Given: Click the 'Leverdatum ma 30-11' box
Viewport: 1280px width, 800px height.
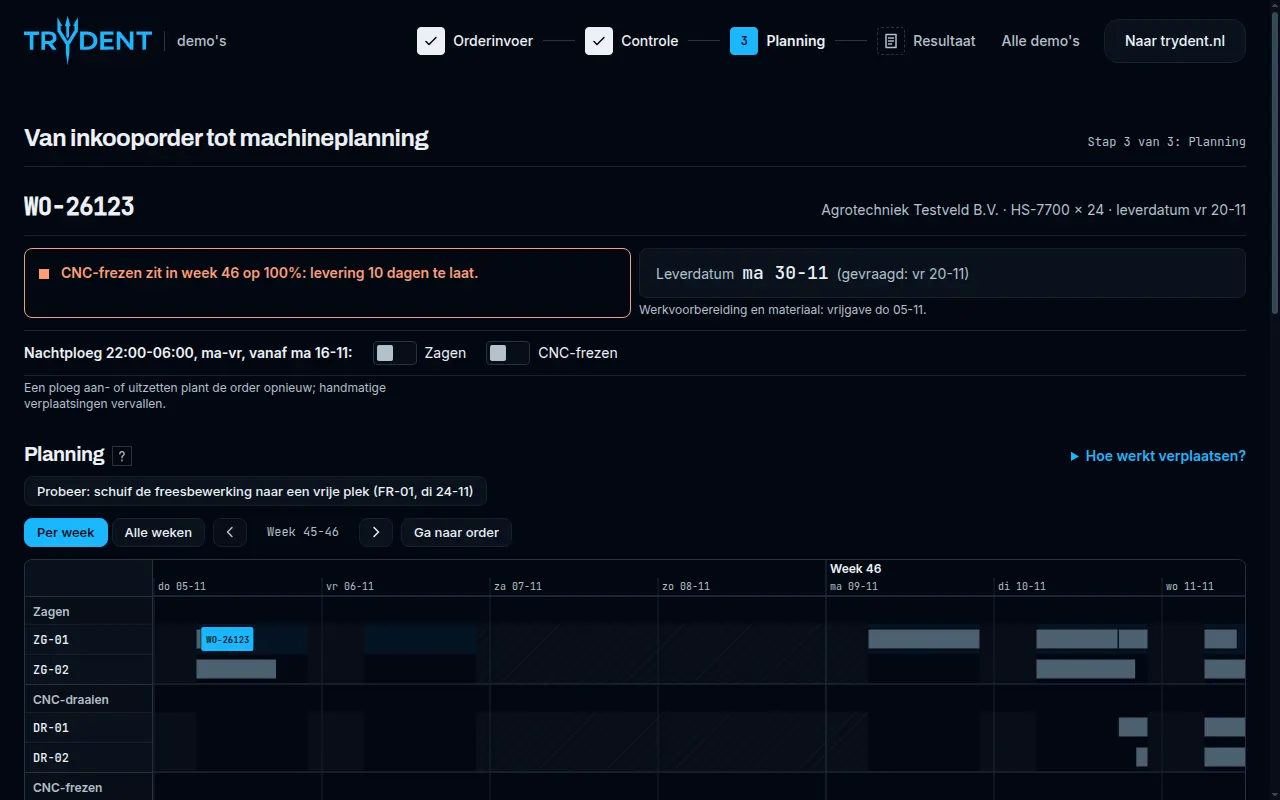Looking at the screenshot, I should (x=942, y=273).
